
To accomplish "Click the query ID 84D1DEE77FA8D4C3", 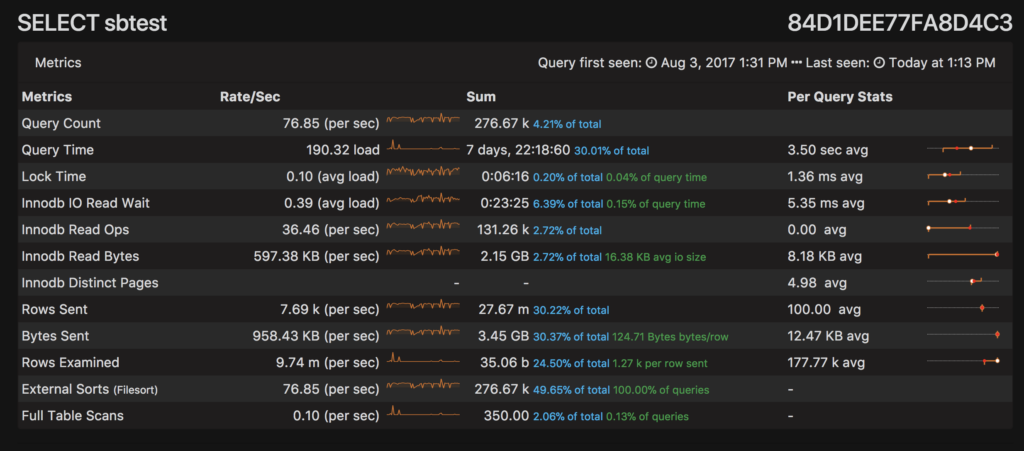I will (900, 23).
